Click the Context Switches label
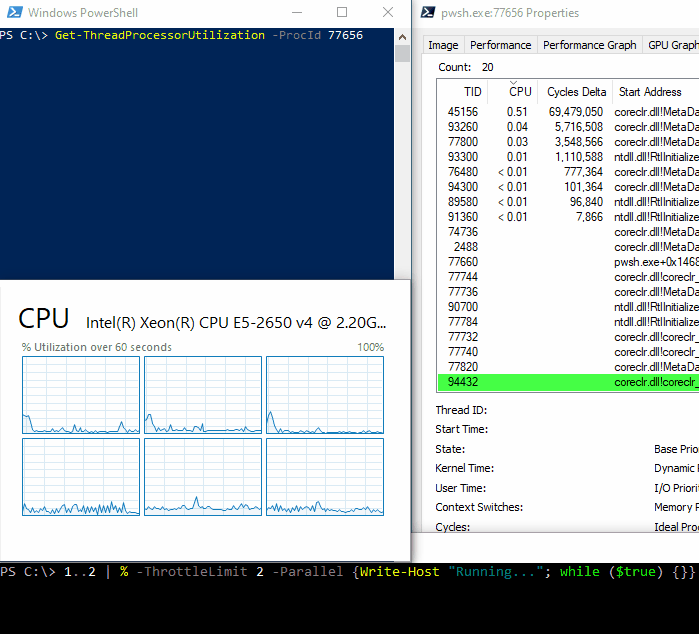The image size is (699, 634). click(x=479, y=507)
